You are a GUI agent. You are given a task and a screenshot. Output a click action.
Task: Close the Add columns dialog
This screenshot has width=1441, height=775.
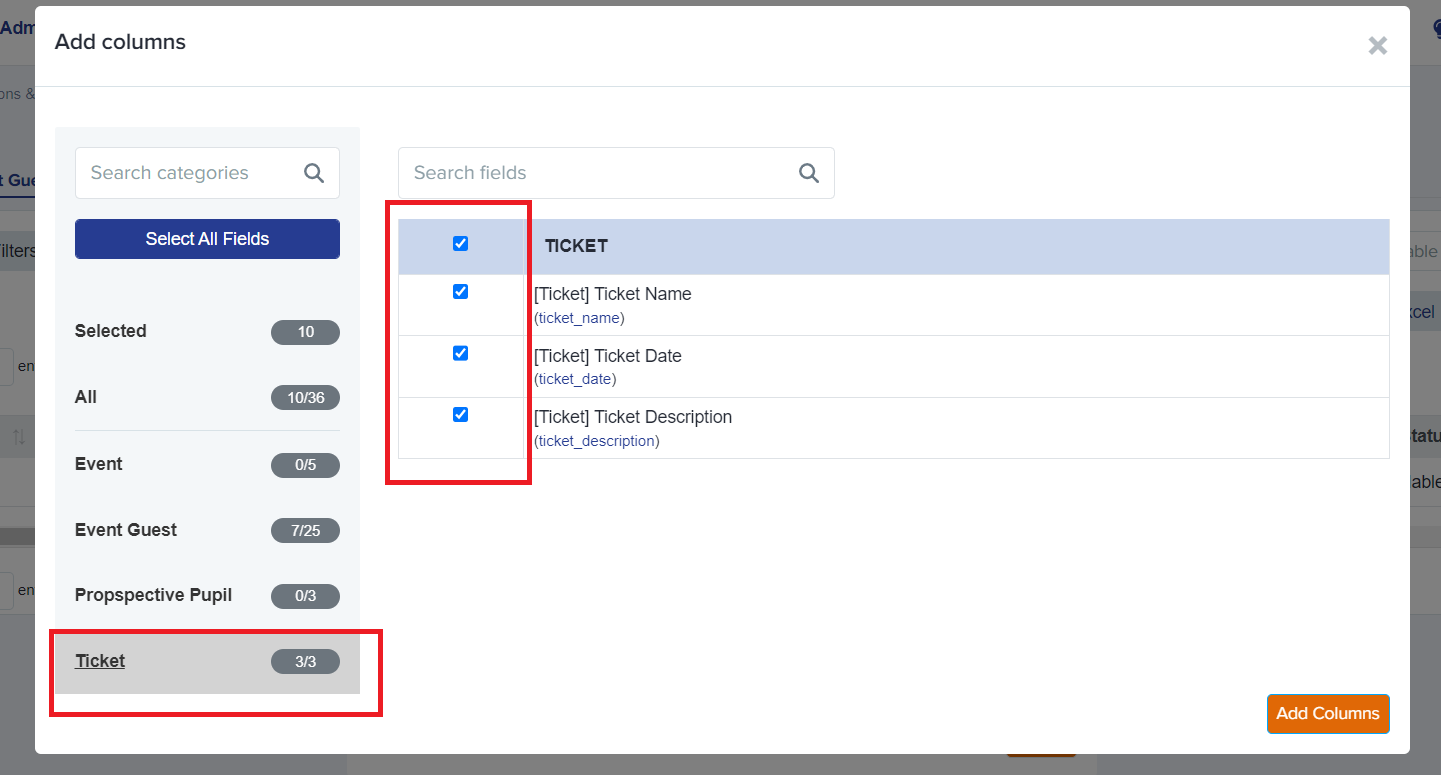point(1377,45)
